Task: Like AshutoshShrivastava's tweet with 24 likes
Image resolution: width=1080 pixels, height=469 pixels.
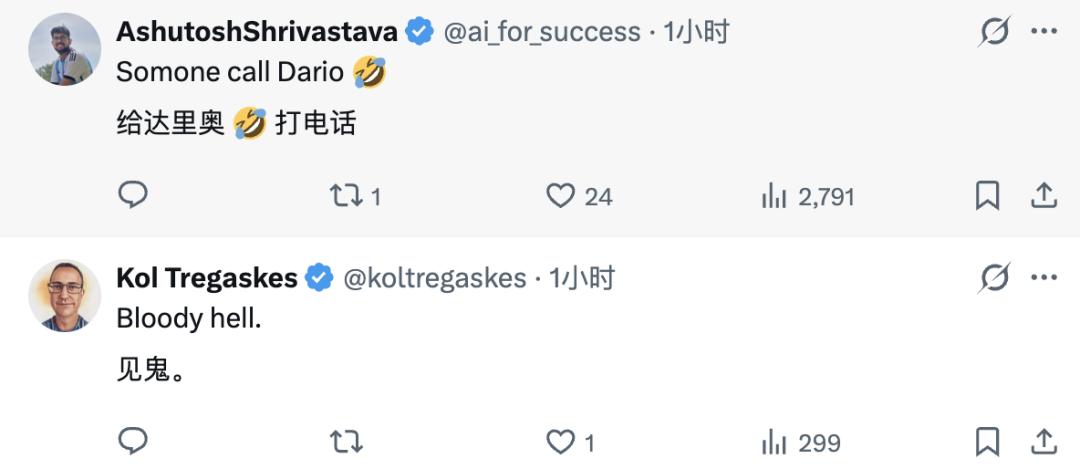Action: pos(560,195)
